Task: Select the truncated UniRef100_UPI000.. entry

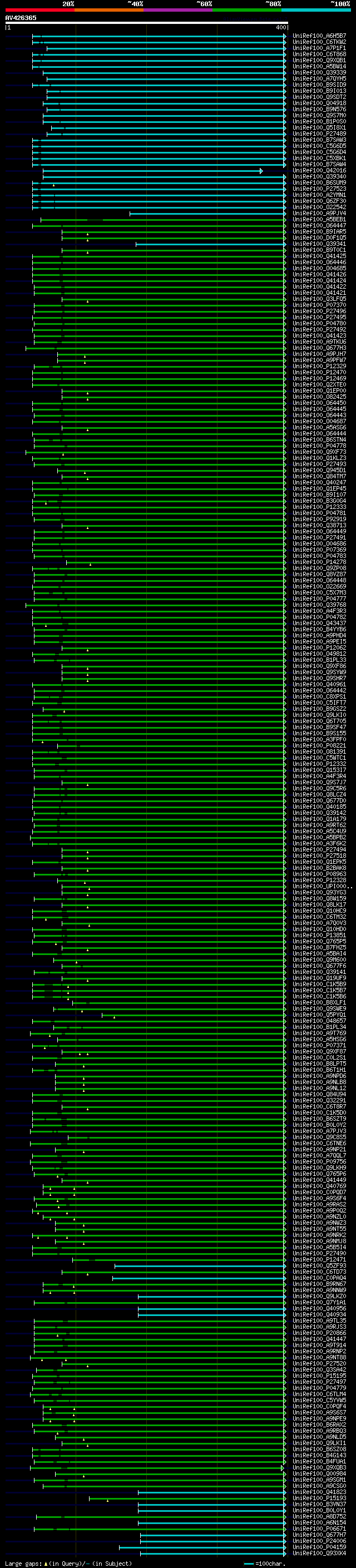Action: (x=323, y=886)
